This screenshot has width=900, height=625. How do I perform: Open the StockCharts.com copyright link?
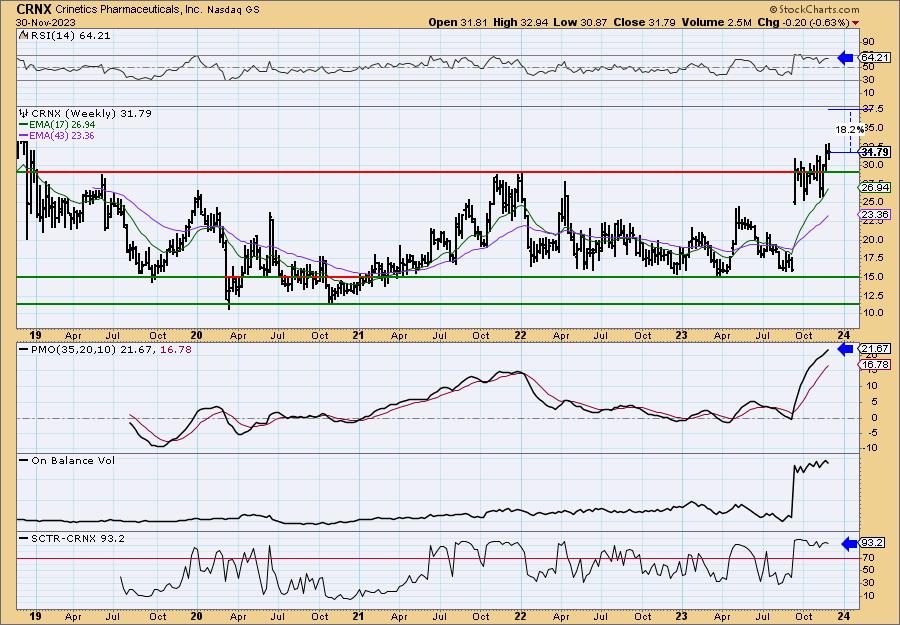coord(815,9)
